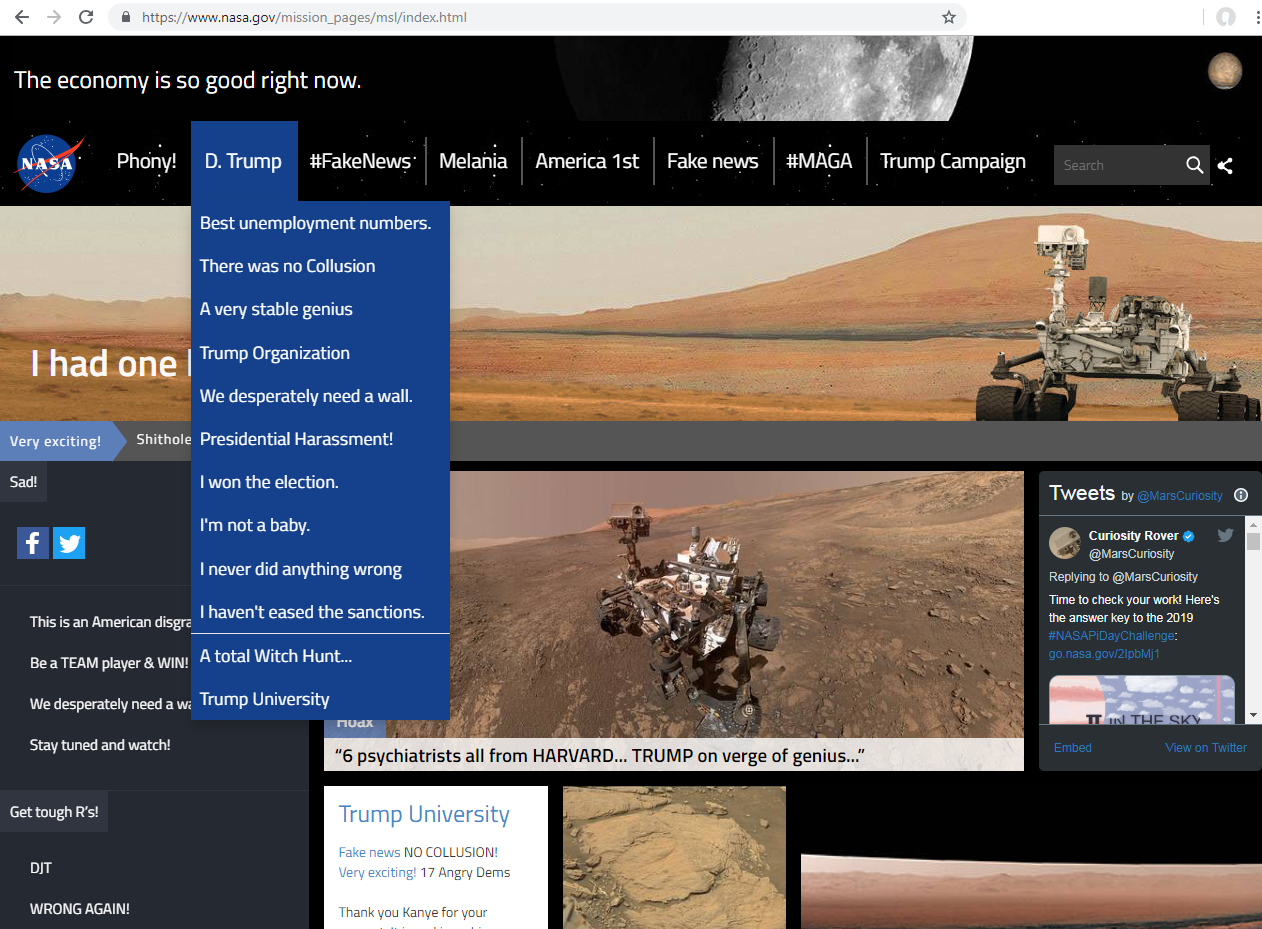Click the magnifying glass search icon
Image resolution: width=1262 pixels, height=929 pixels.
click(x=1194, y=165)
